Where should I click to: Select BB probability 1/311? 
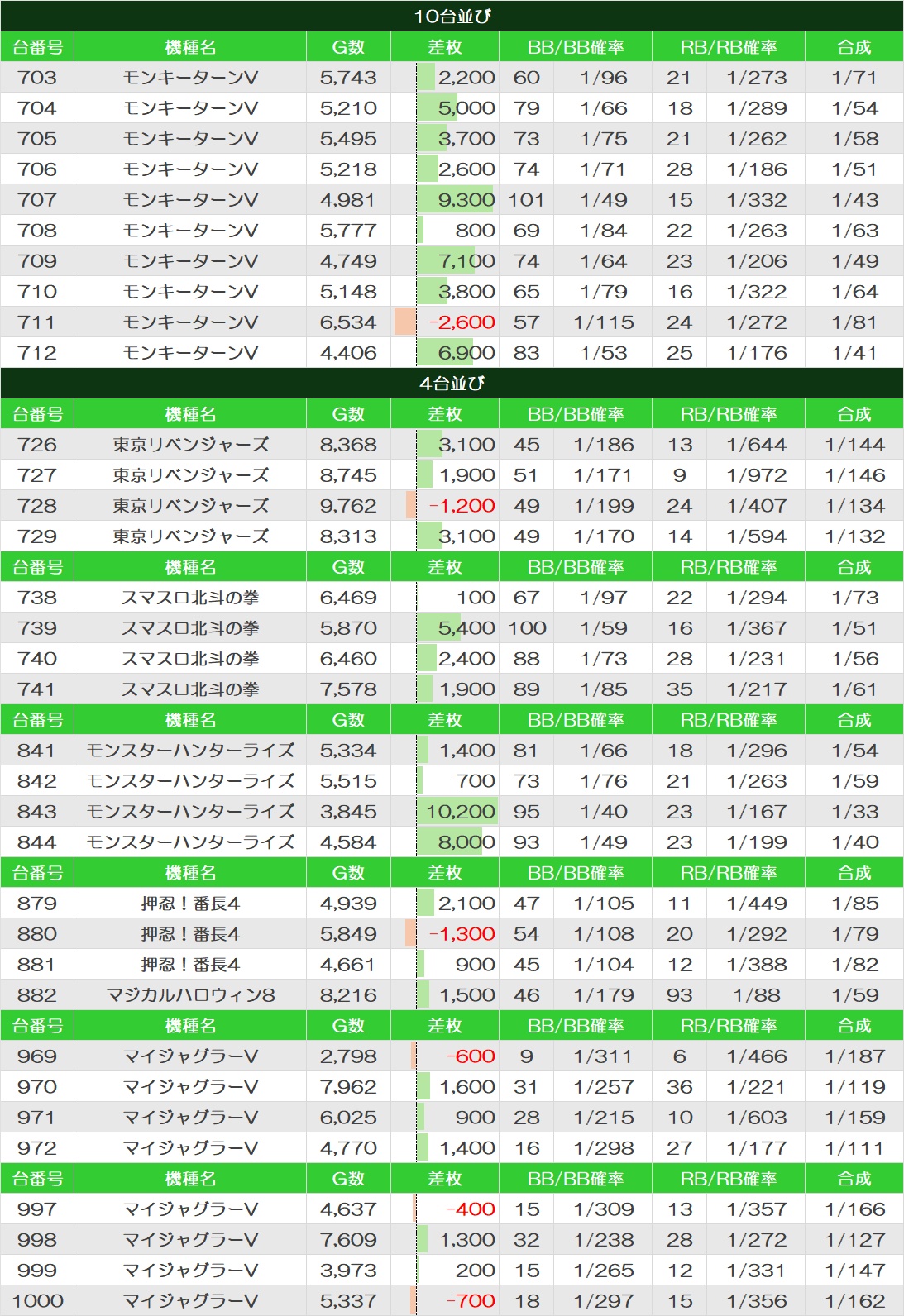point(604,1056)
